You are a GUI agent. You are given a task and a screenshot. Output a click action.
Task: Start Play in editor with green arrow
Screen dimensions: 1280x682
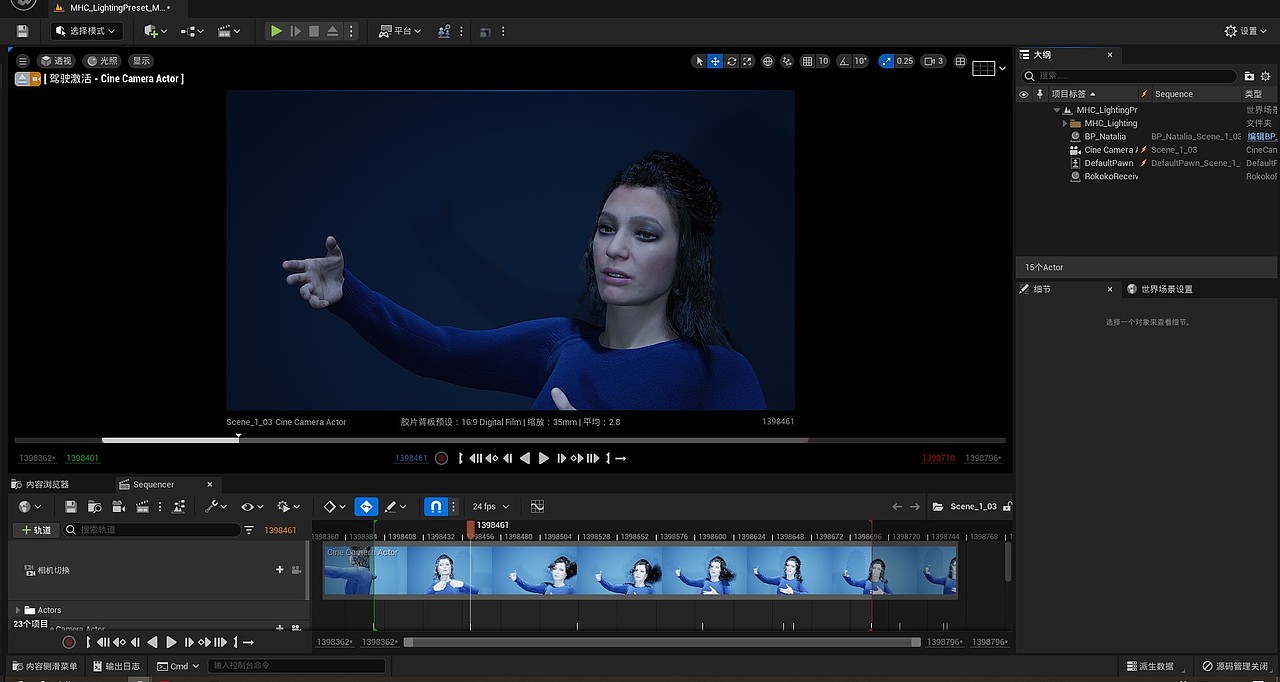click(x=276, y=31)
